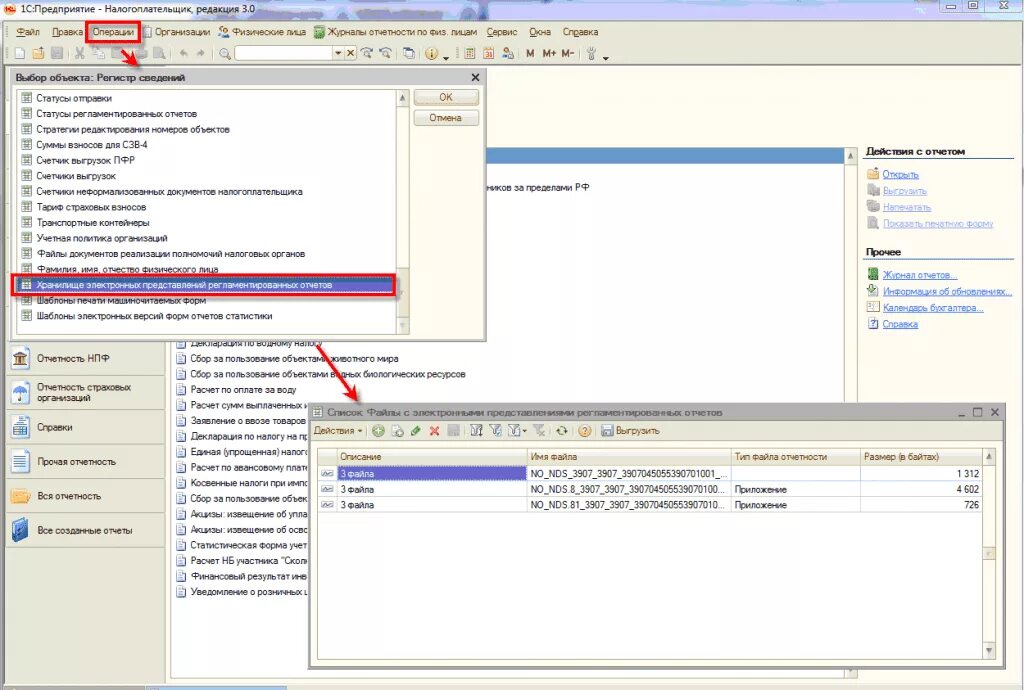Image resolution: width=1024 pixels, height=690 pixels.
Task: Open the search field dropdown arrow
Action: 338,54
